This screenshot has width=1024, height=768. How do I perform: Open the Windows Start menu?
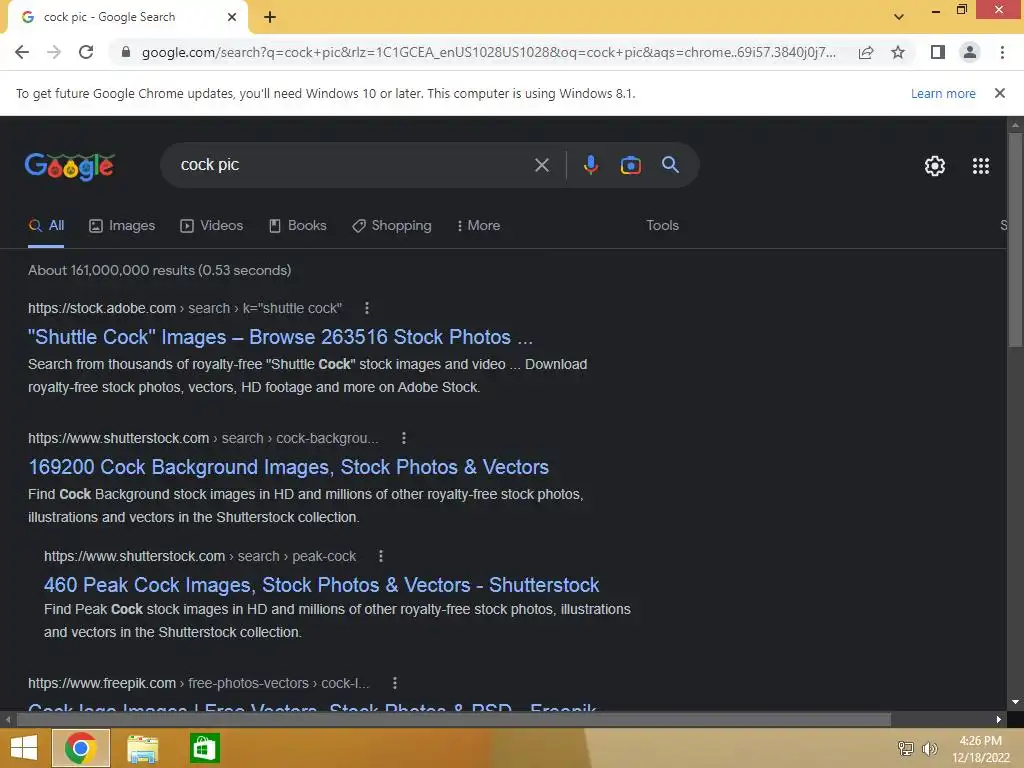coord(24,748)
